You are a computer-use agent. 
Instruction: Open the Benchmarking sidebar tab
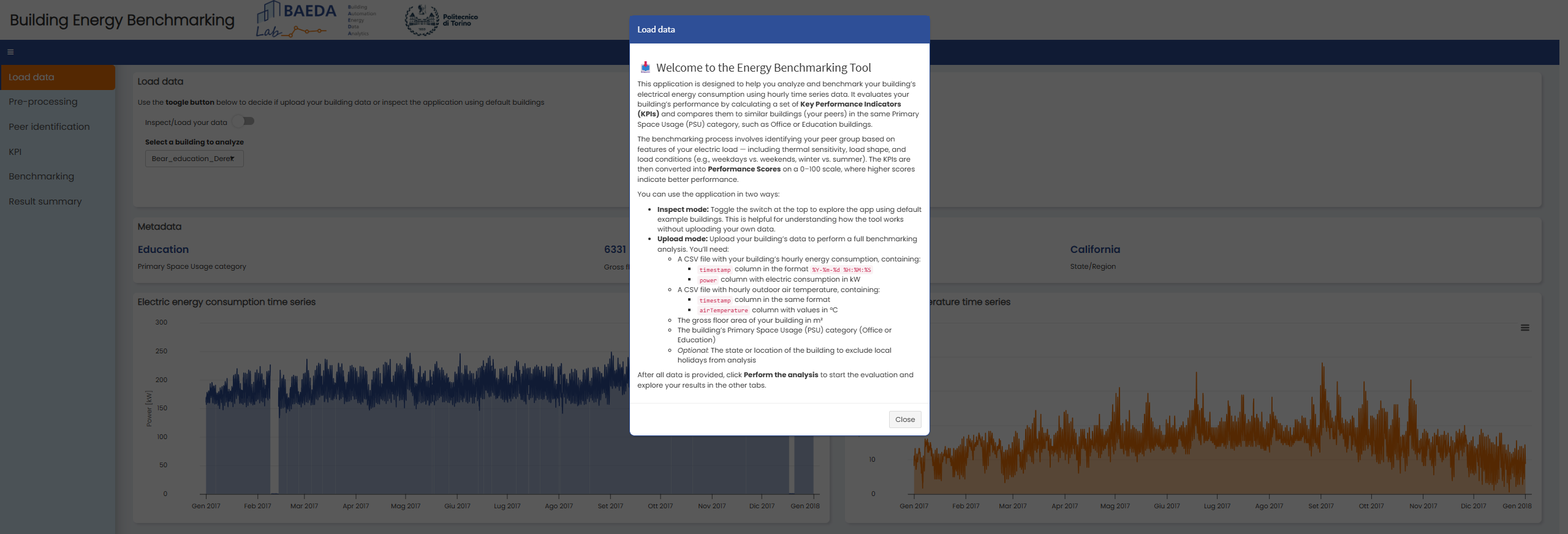58,176
